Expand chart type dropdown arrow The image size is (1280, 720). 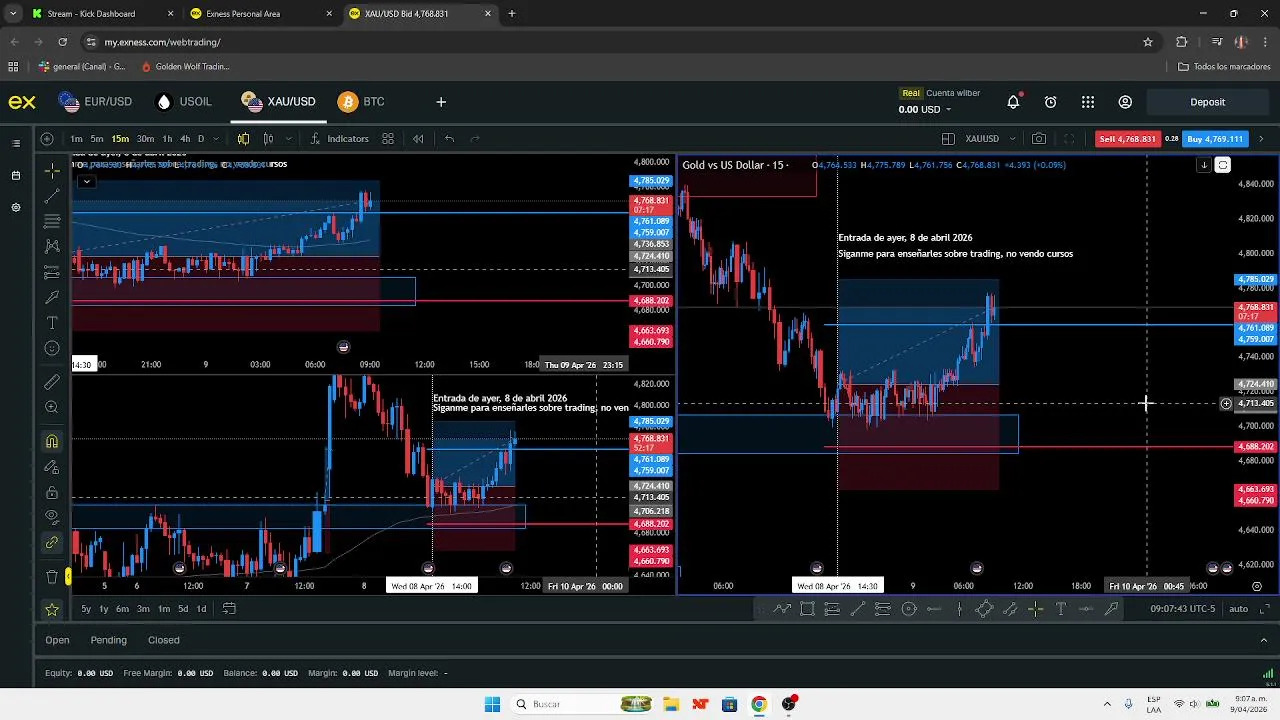[289, 139]
